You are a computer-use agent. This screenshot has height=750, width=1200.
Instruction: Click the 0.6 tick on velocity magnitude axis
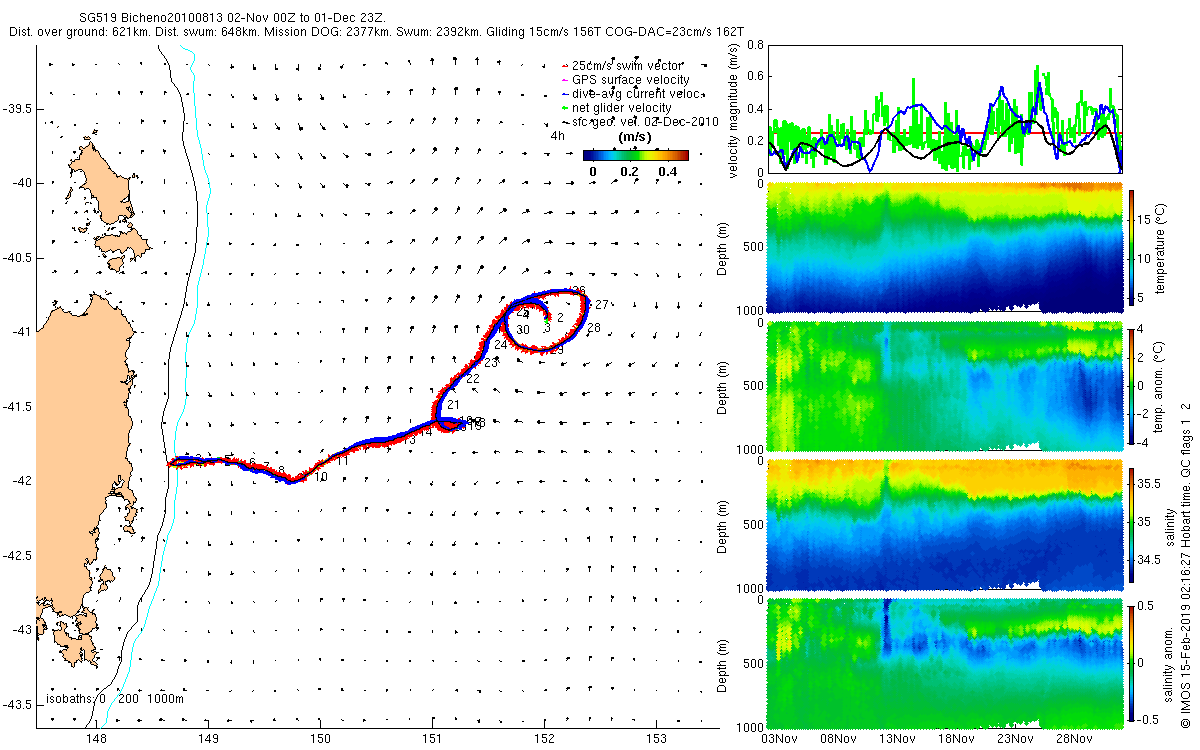[x=755, y=77]
